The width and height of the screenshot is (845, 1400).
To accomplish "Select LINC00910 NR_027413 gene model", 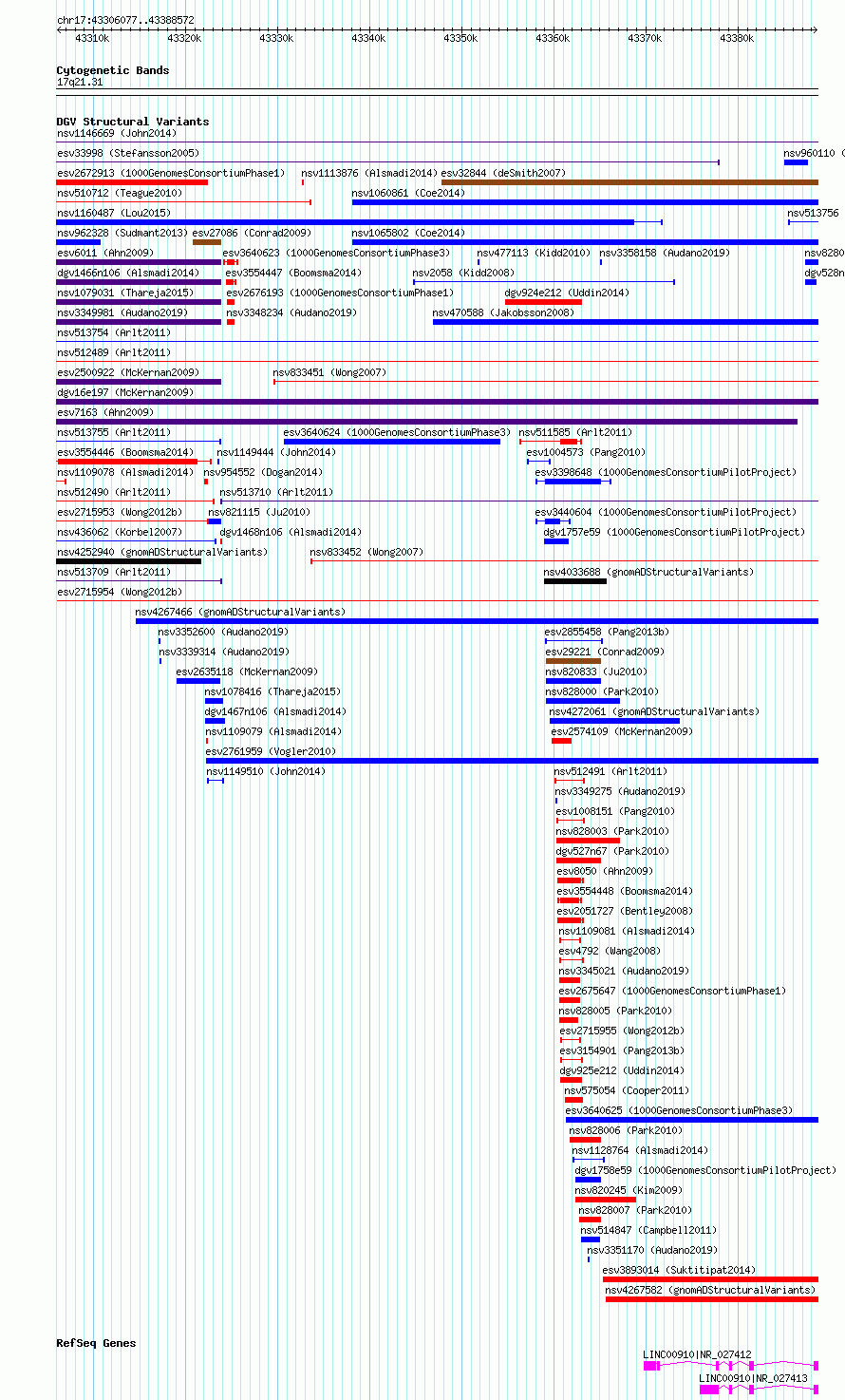I will (x=759, y=1390).
